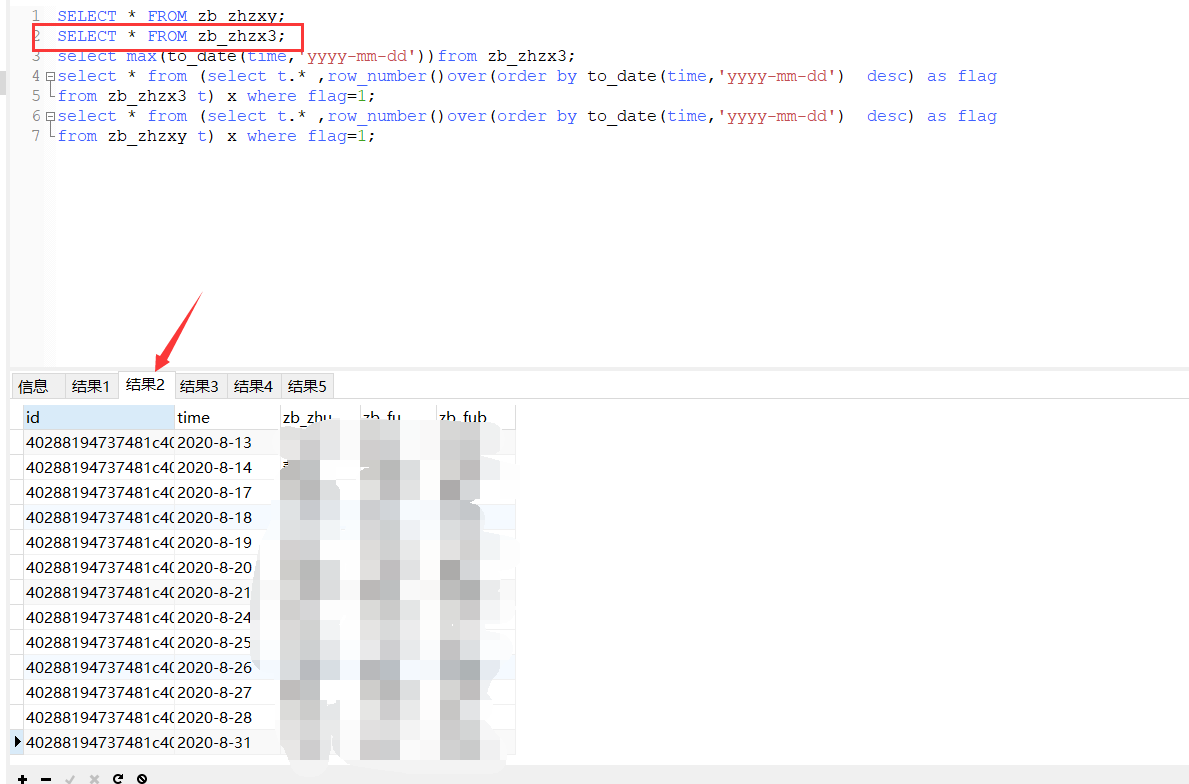The height and width of the screenshot is (784, 1189).
Task: Click the 2020-8-19 time value
Action: pyautogui.click(x=215, y=543)
